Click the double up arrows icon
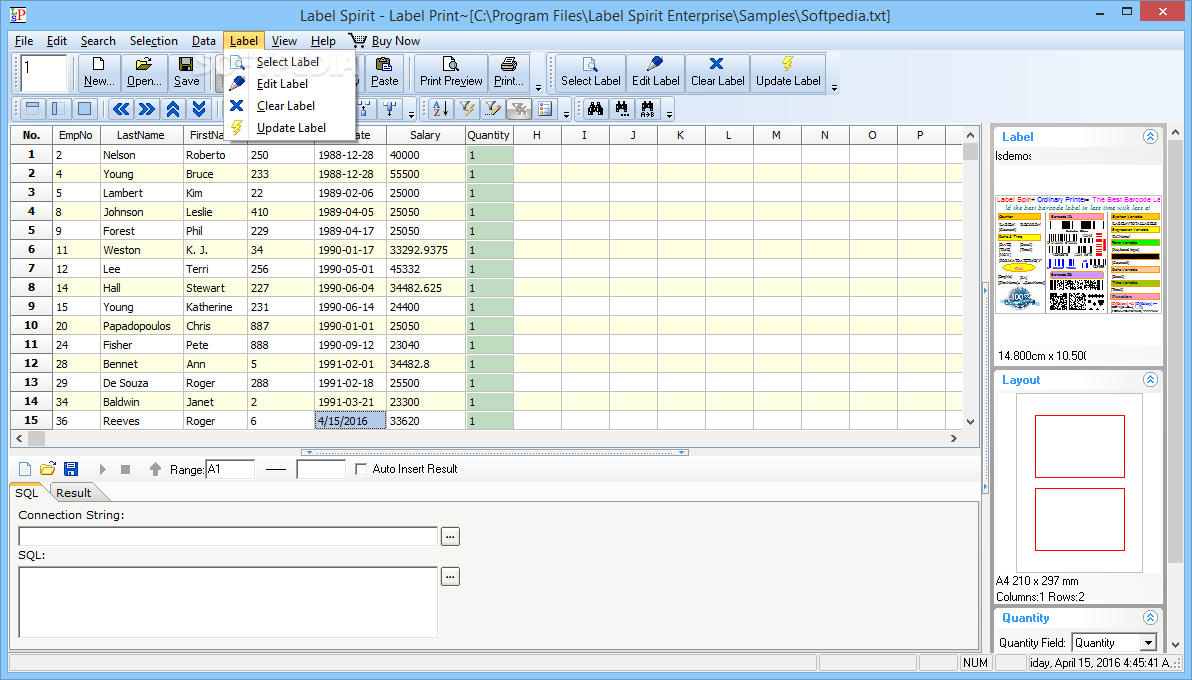This screenshot has width=1192, height=680. click(x=173, y=109)
